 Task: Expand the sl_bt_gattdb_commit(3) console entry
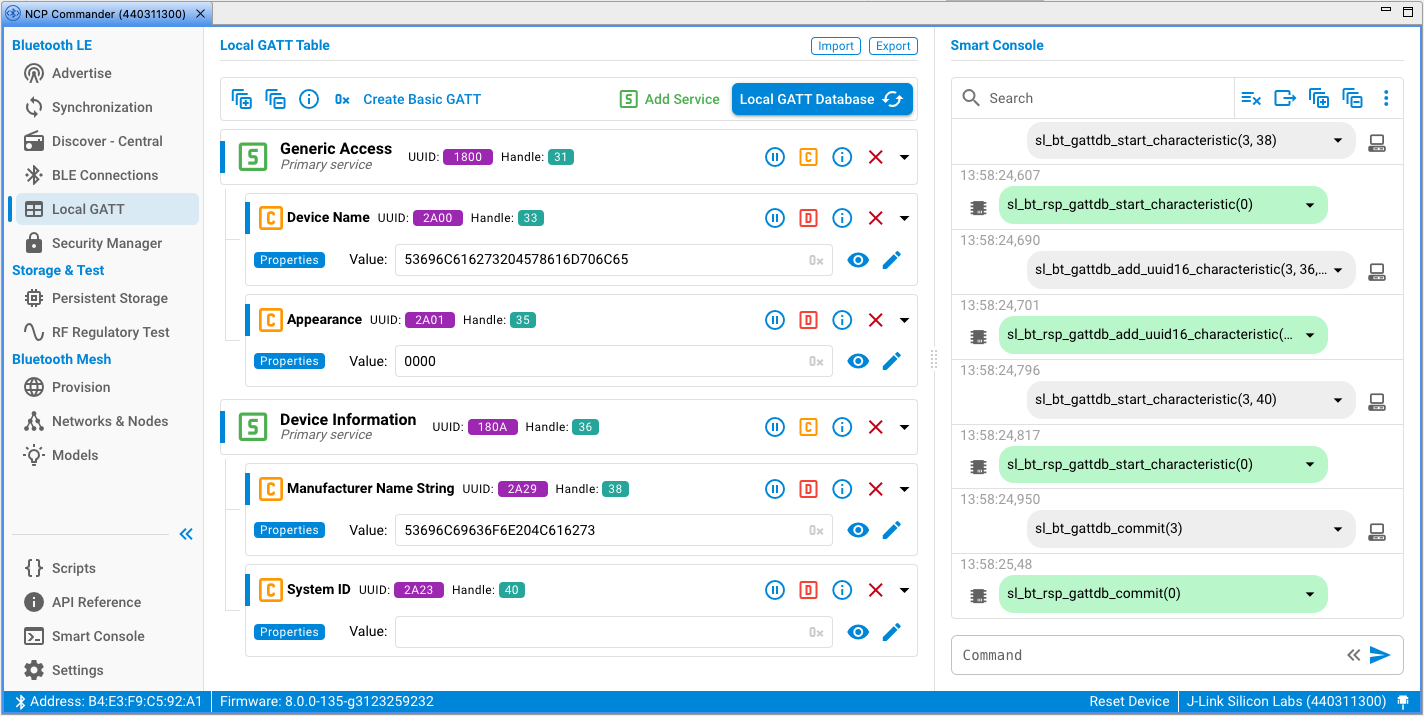click(x=1338, y=529)
